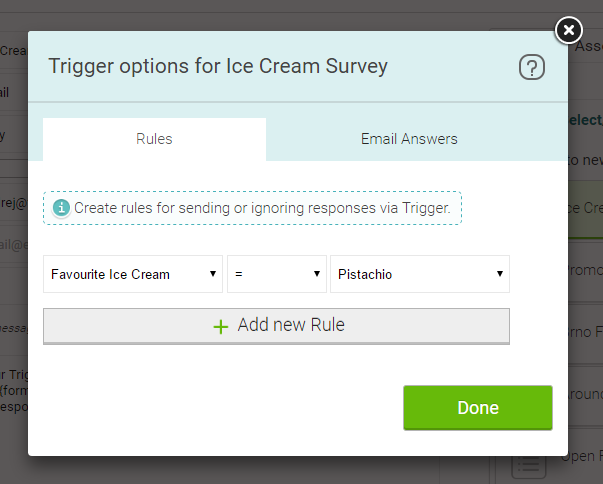Image resolution: width=603 pixels, height=484 pixels.
Task: Open help via the question mark icon
Action: click(532, 67)
